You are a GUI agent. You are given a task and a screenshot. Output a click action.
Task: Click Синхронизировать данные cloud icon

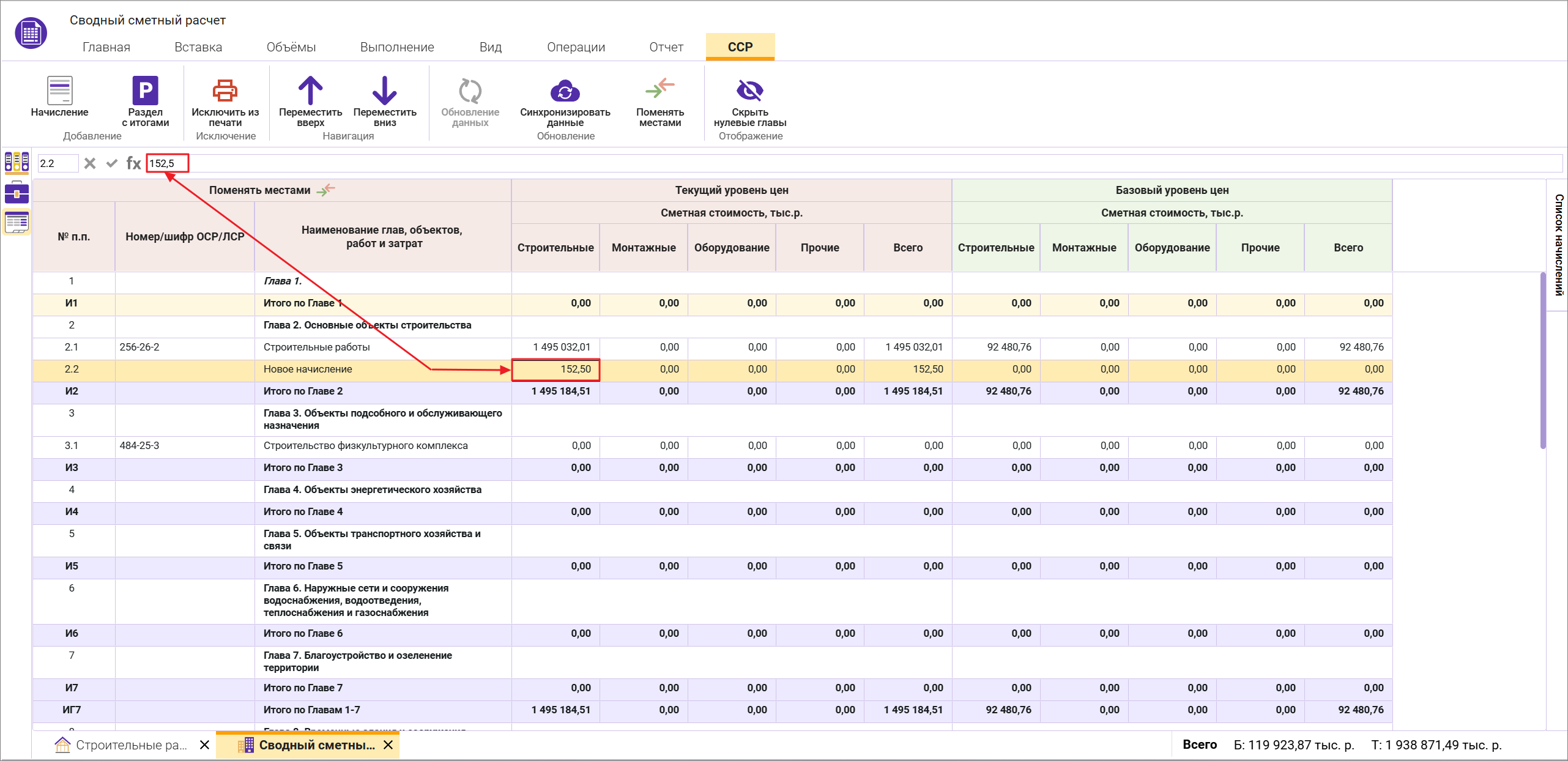[565, 91]
